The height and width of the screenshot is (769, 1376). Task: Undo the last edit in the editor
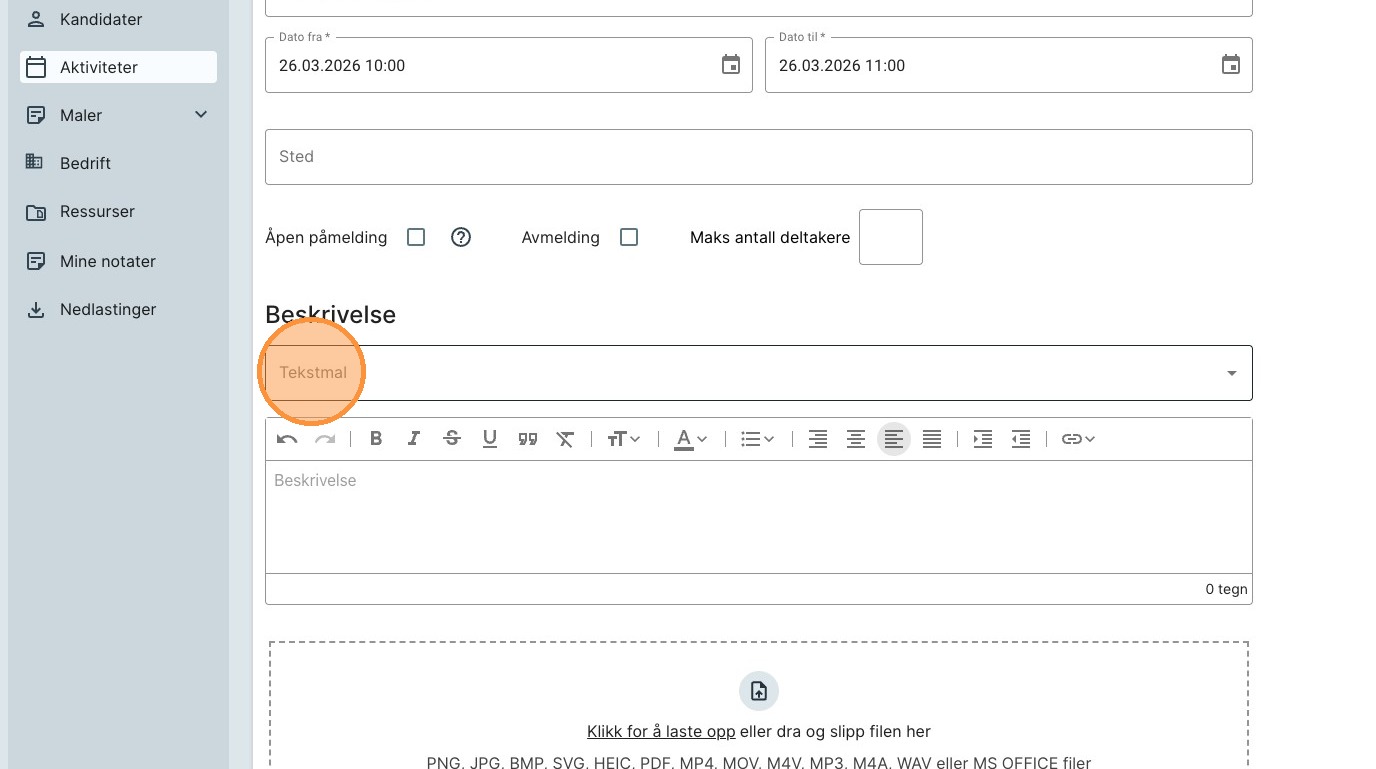287,439
